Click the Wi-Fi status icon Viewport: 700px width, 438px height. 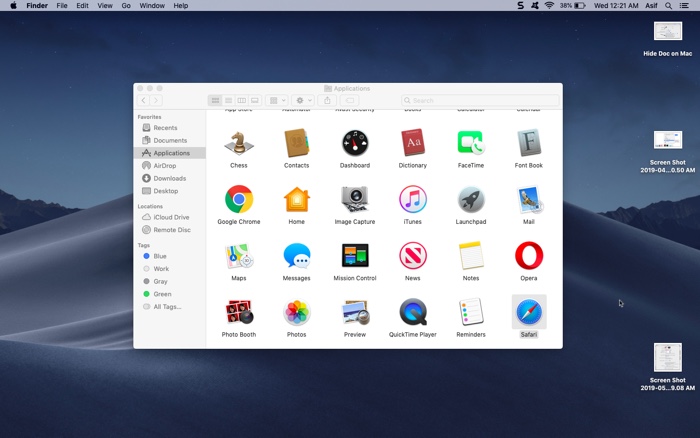(x=550, y=5)
